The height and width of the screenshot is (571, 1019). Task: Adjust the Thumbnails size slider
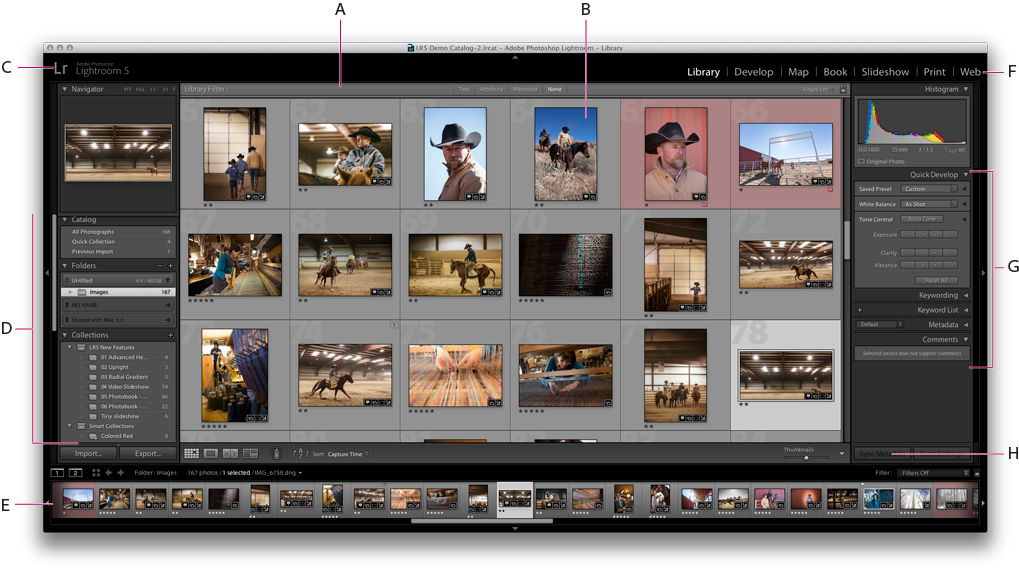[x=807, y=457]
